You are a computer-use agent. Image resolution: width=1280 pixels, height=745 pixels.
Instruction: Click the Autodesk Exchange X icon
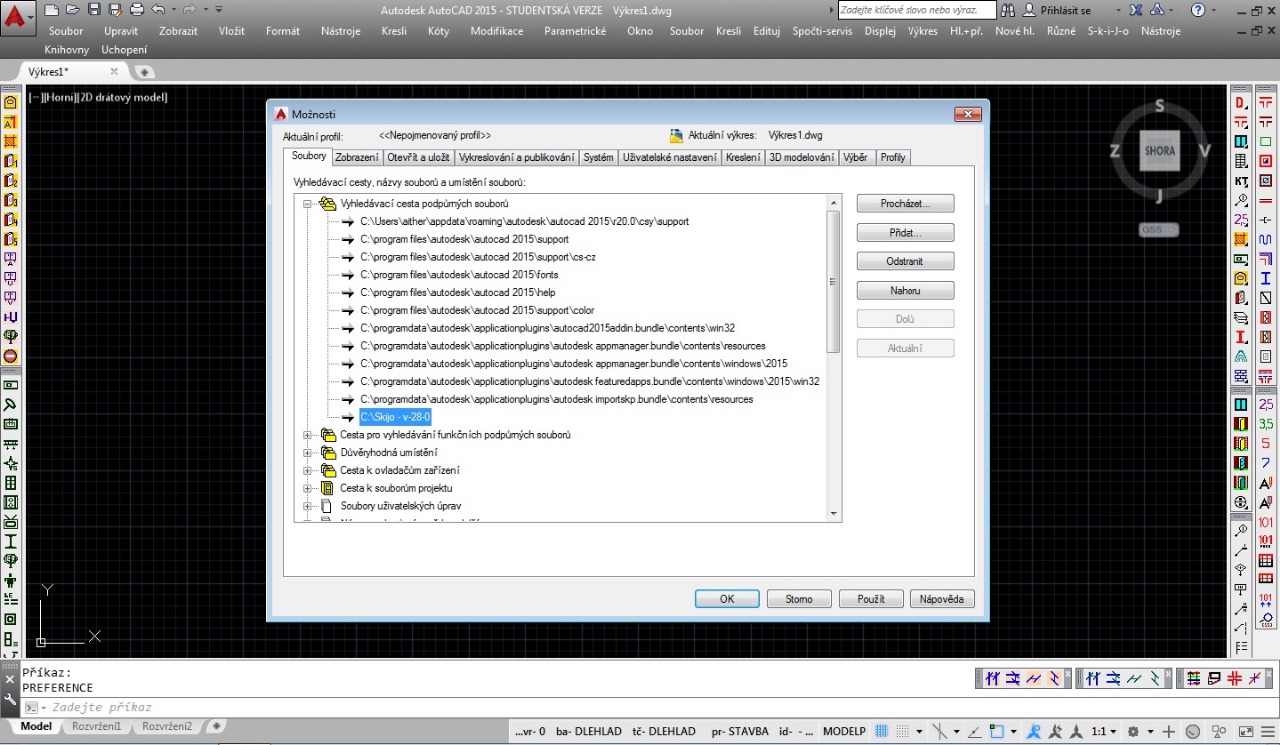1135,10
